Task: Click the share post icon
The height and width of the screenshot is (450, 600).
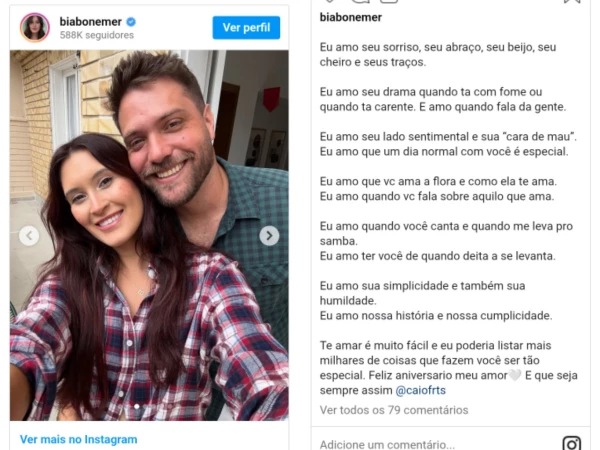Action: 389,1
